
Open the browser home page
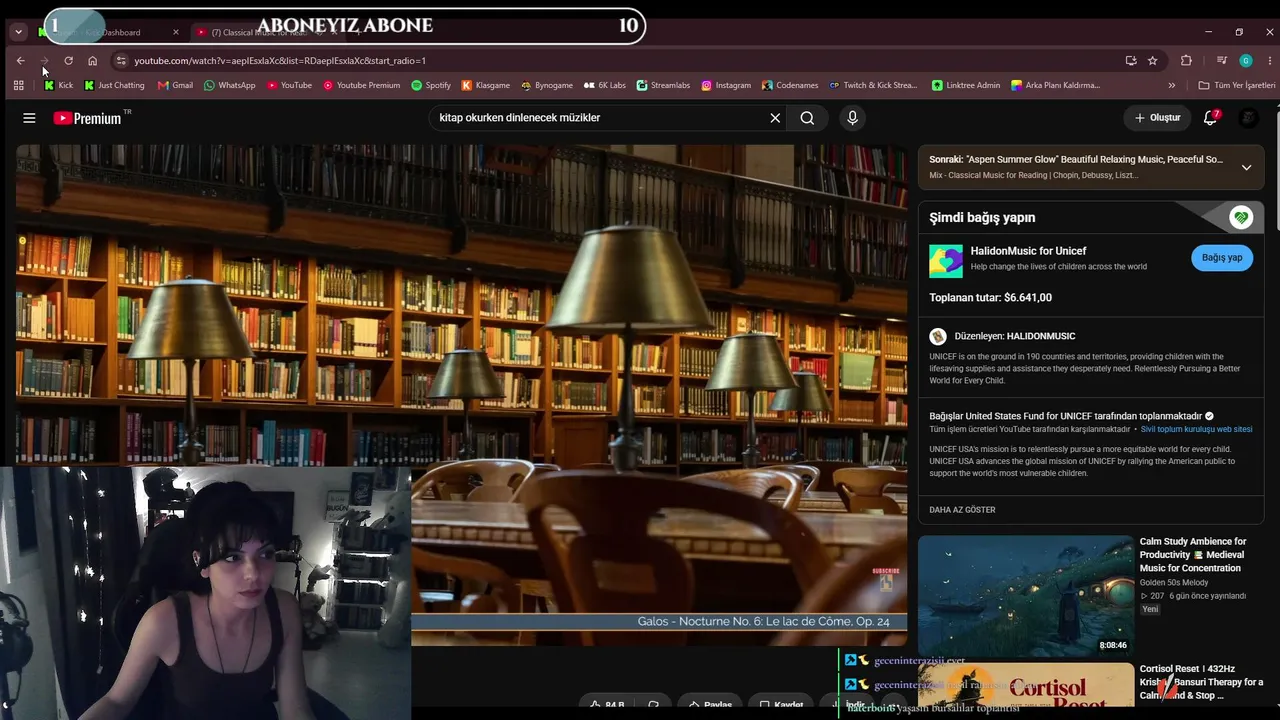(x=92, y=60)
